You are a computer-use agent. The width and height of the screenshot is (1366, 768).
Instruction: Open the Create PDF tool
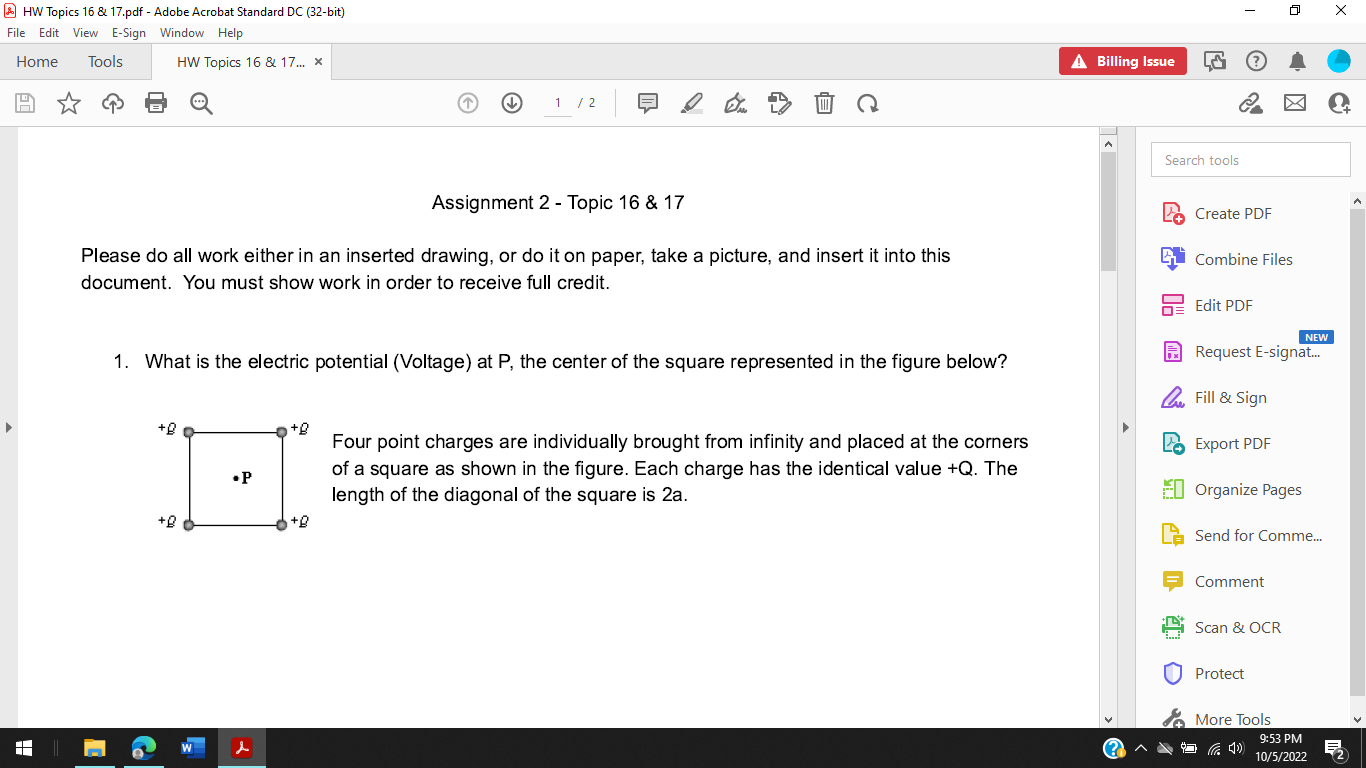(1232, 213)
